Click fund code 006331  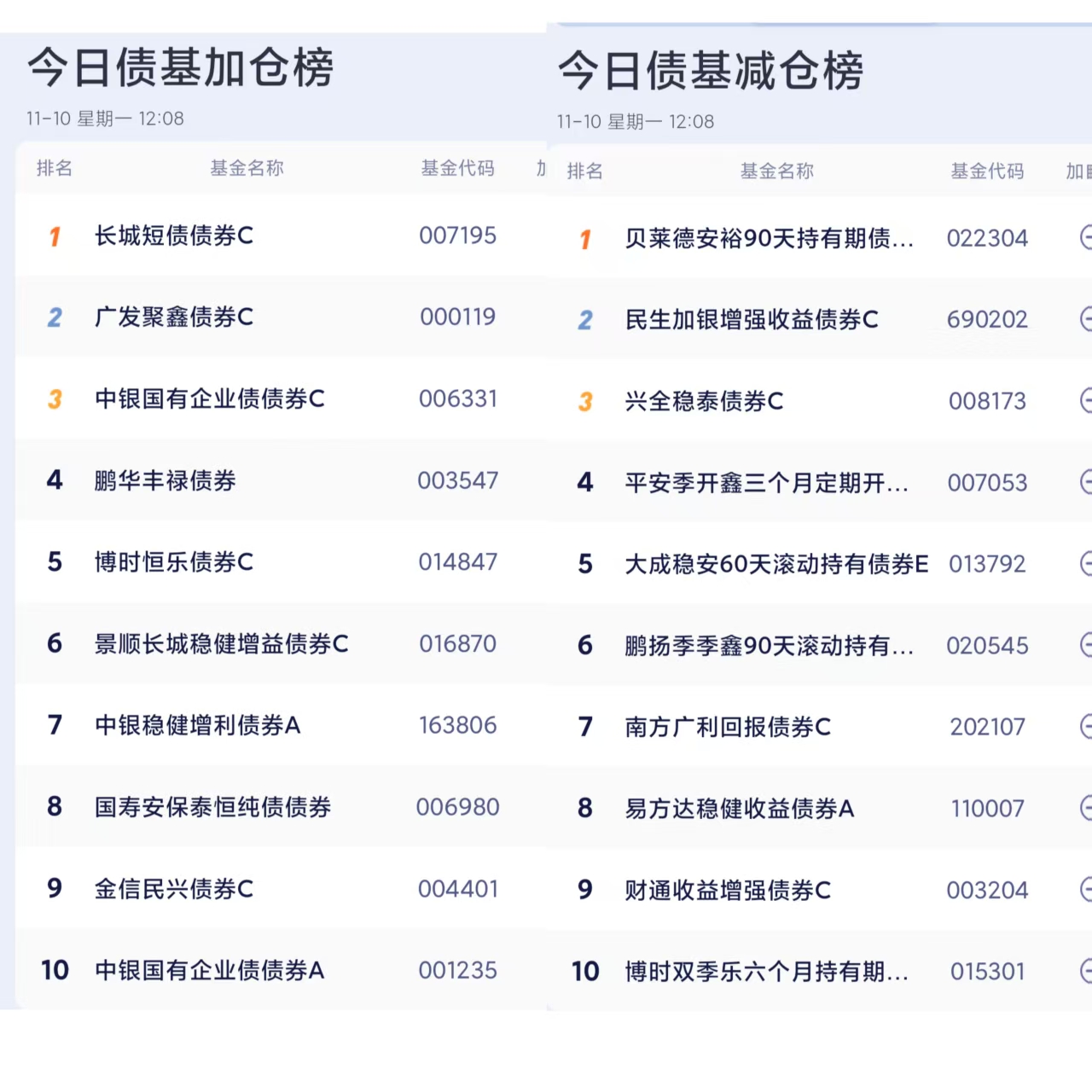(x=458, y=398)
